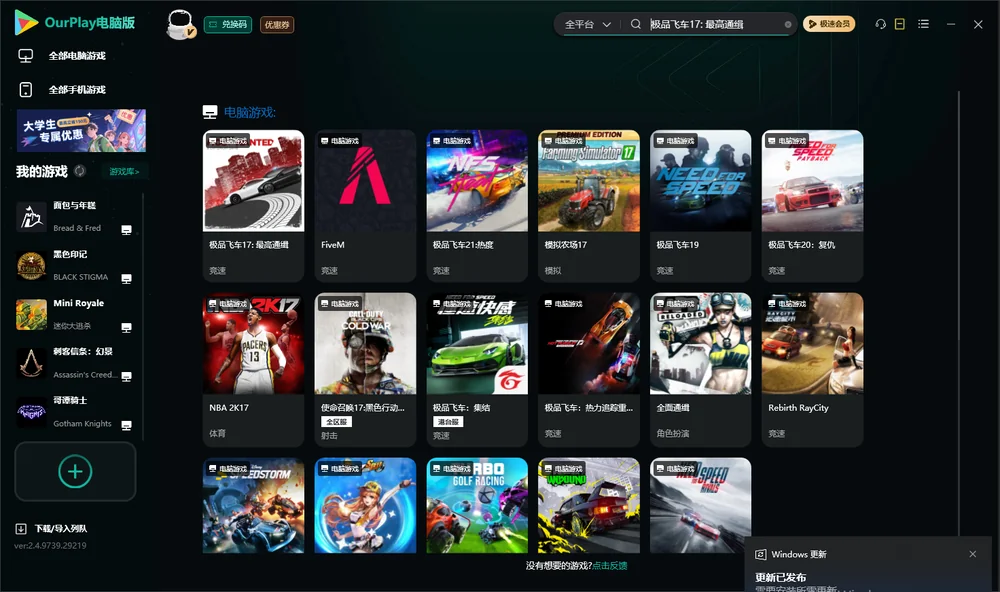Open the Speedstorm game card
Screen dimensions: 1000x592
(253, 505)
